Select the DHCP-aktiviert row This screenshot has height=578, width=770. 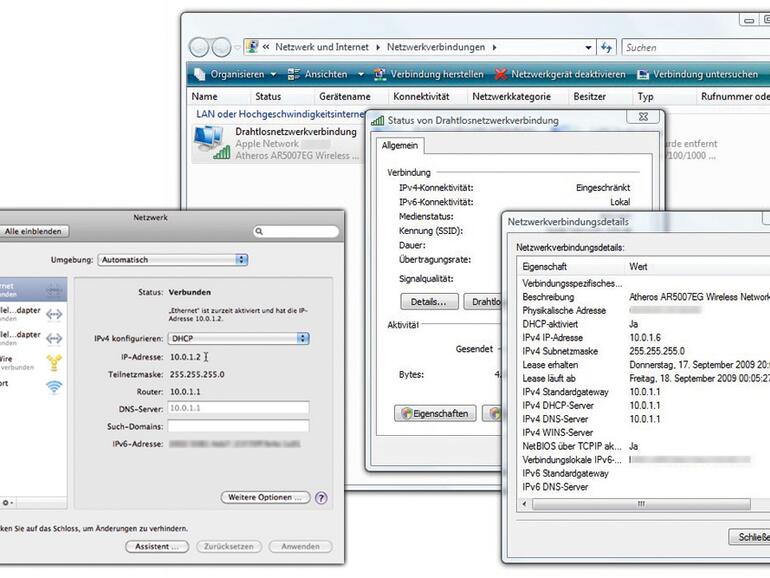pyautogui.click(x=644, y=324)
